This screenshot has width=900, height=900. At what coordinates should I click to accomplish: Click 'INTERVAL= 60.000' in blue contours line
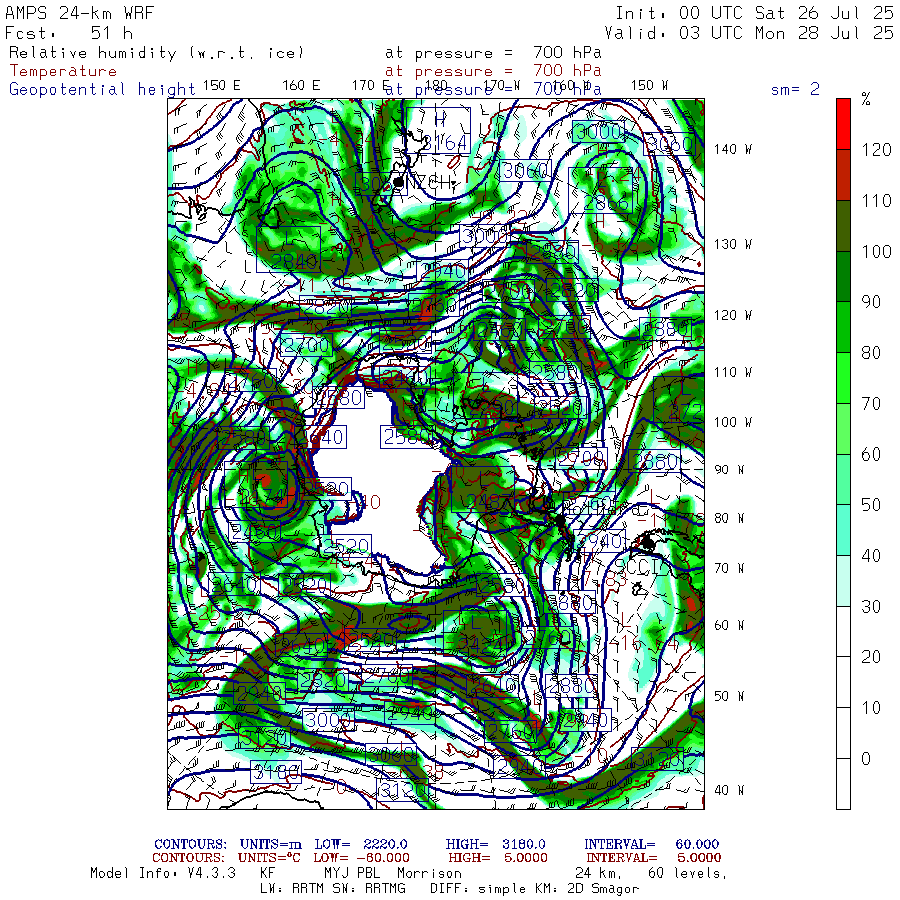(x=651, y=844)
